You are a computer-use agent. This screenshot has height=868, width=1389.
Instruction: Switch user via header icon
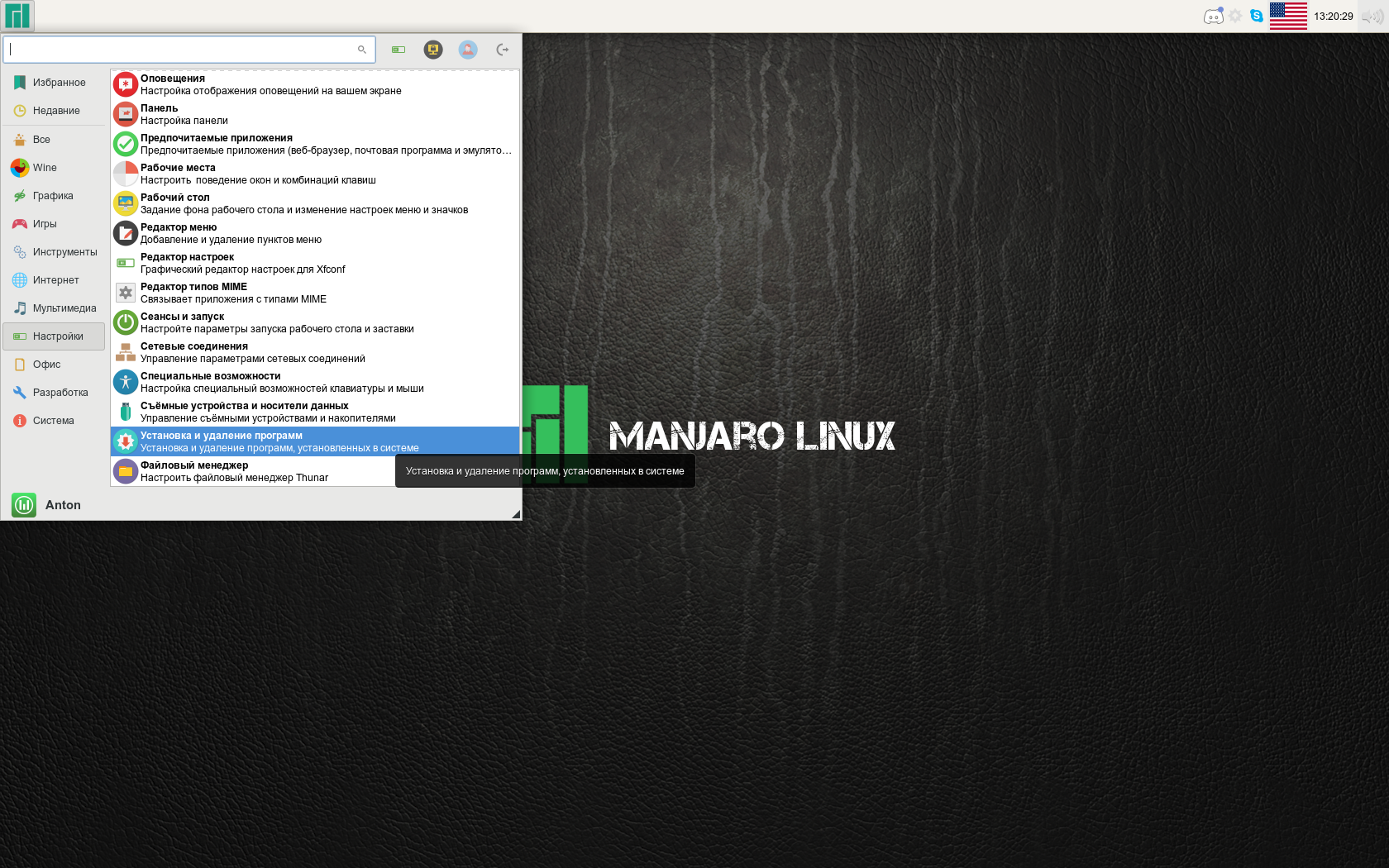pos(468,50)
